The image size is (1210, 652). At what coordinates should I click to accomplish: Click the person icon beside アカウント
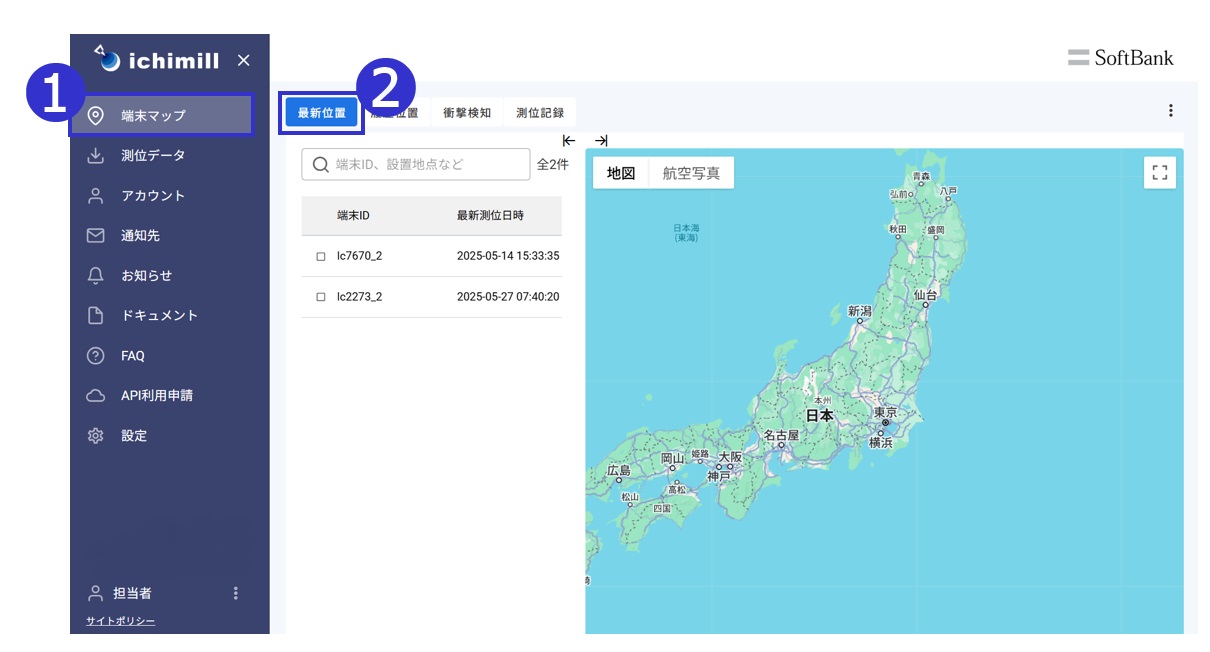pos(96,196)
